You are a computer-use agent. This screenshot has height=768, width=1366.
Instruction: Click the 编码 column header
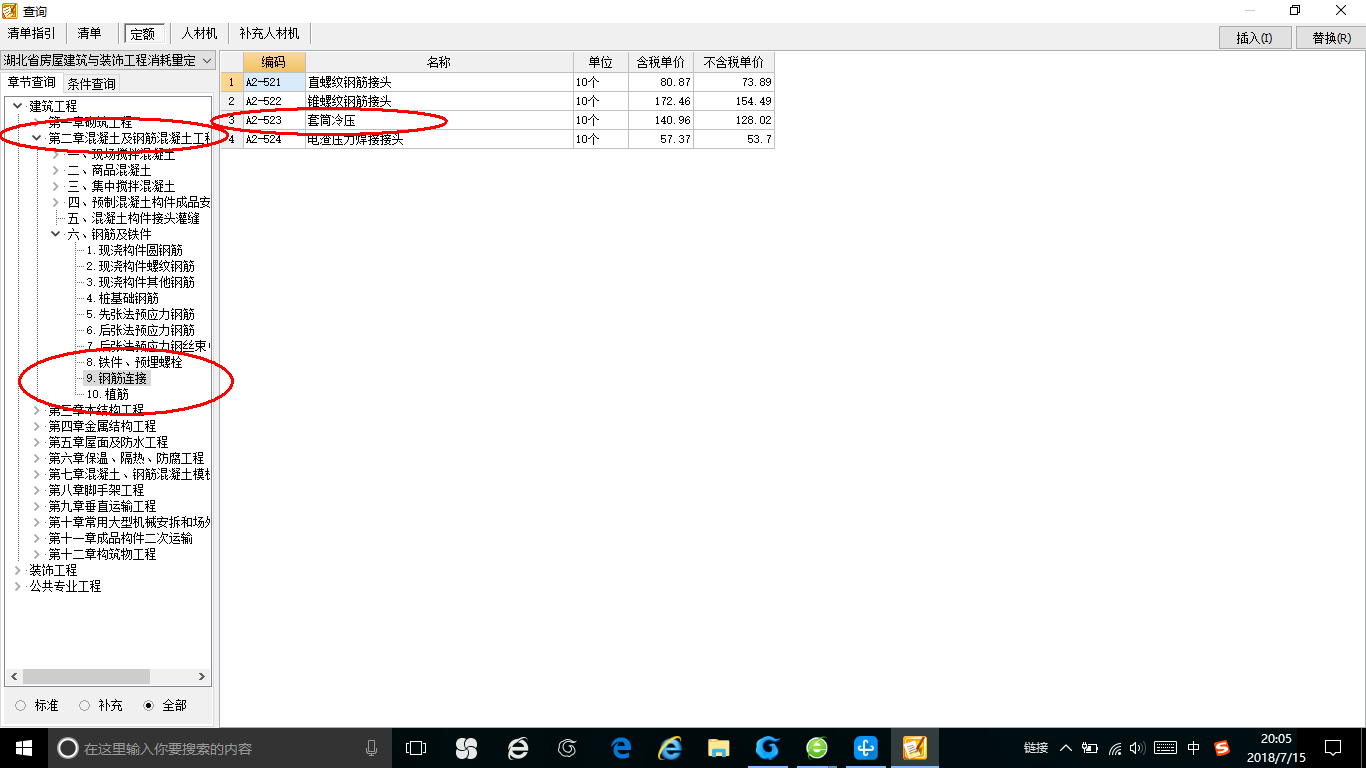click(x=274, y=62)
